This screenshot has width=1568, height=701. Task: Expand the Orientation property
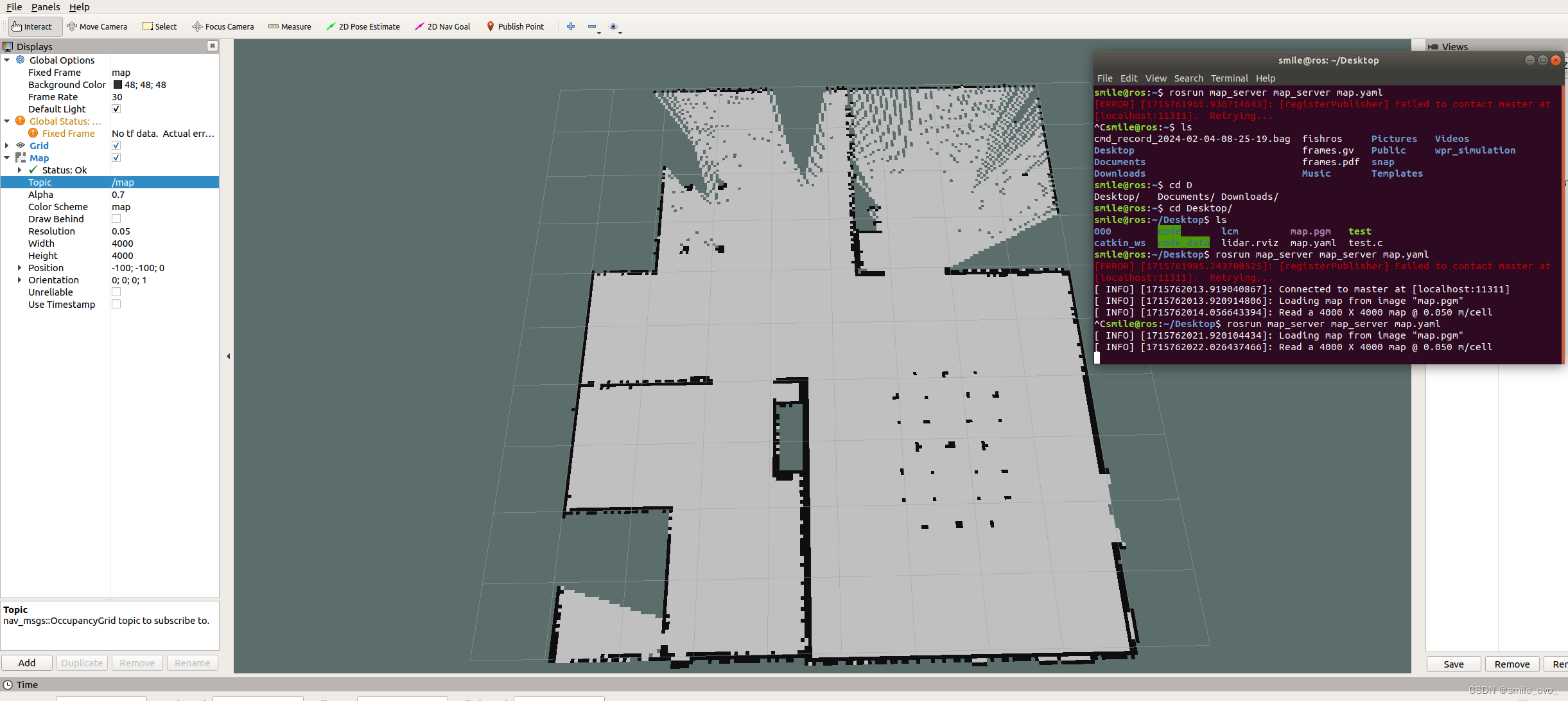pos(20,280)
